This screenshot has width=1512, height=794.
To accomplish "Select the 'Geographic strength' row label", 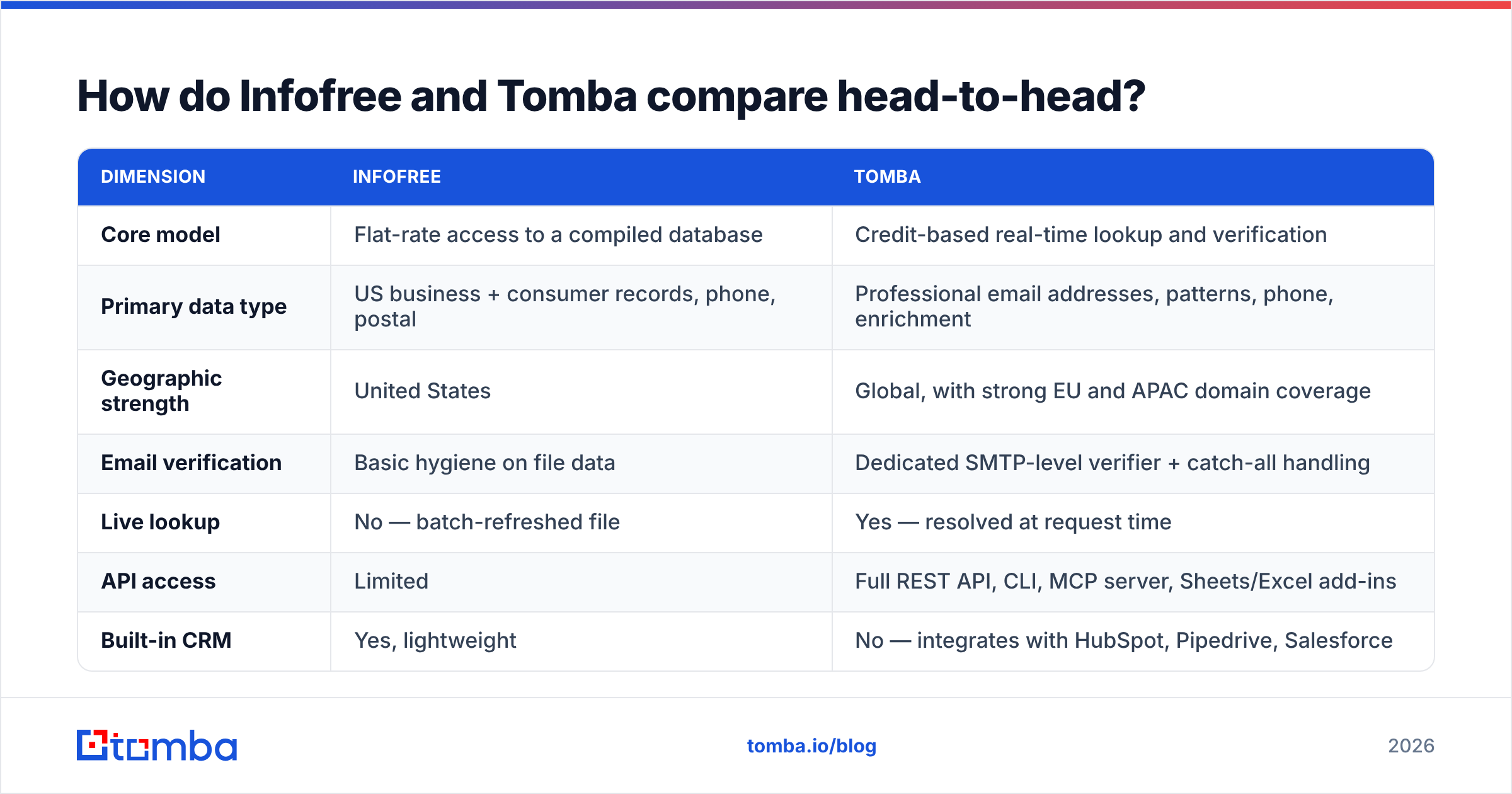I will pyautogui.click(x=161, y=391).
